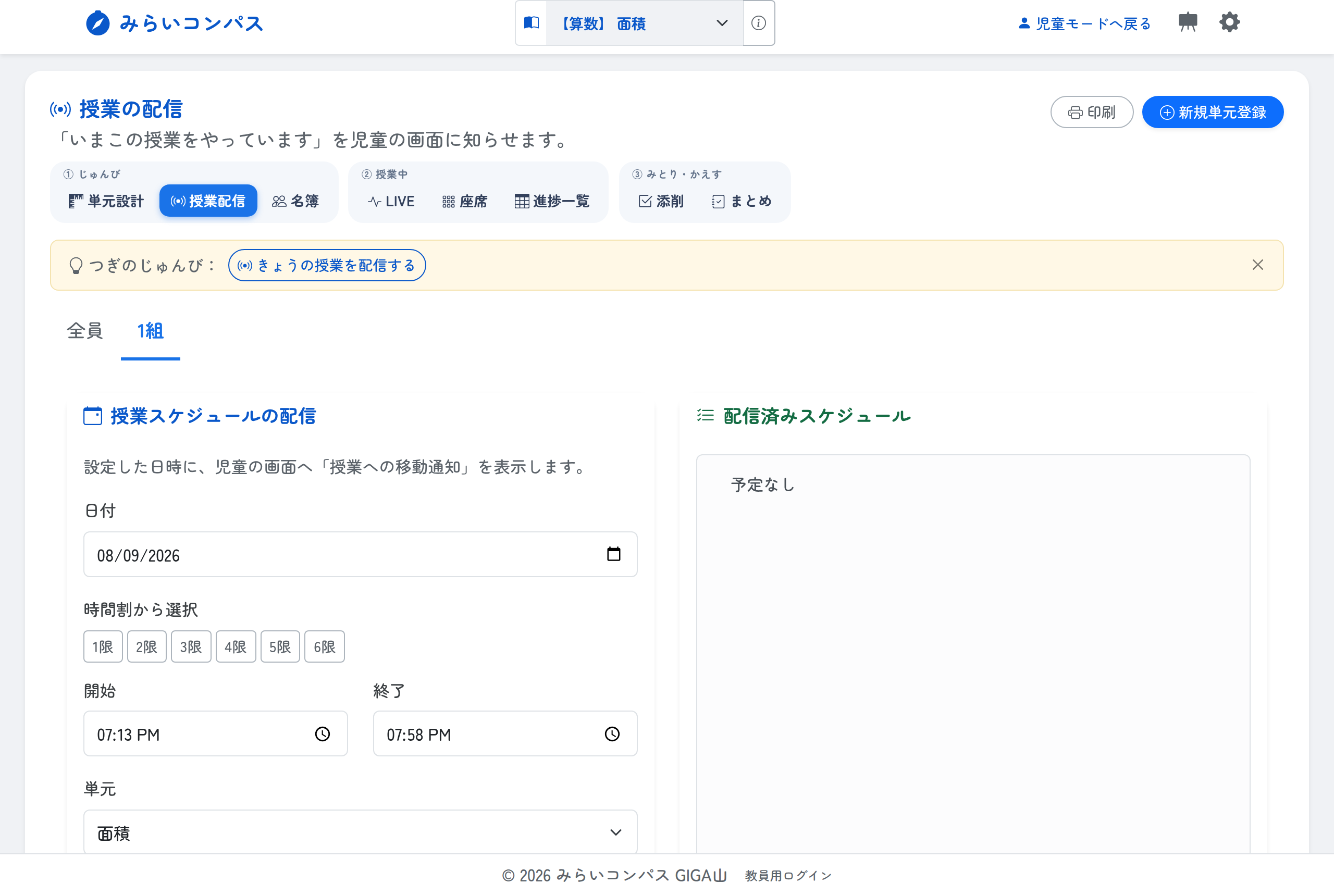Screen dimensions: 1334x896
Task: Click the clock icon in the 終了 time field
Action: coord(612,733)
